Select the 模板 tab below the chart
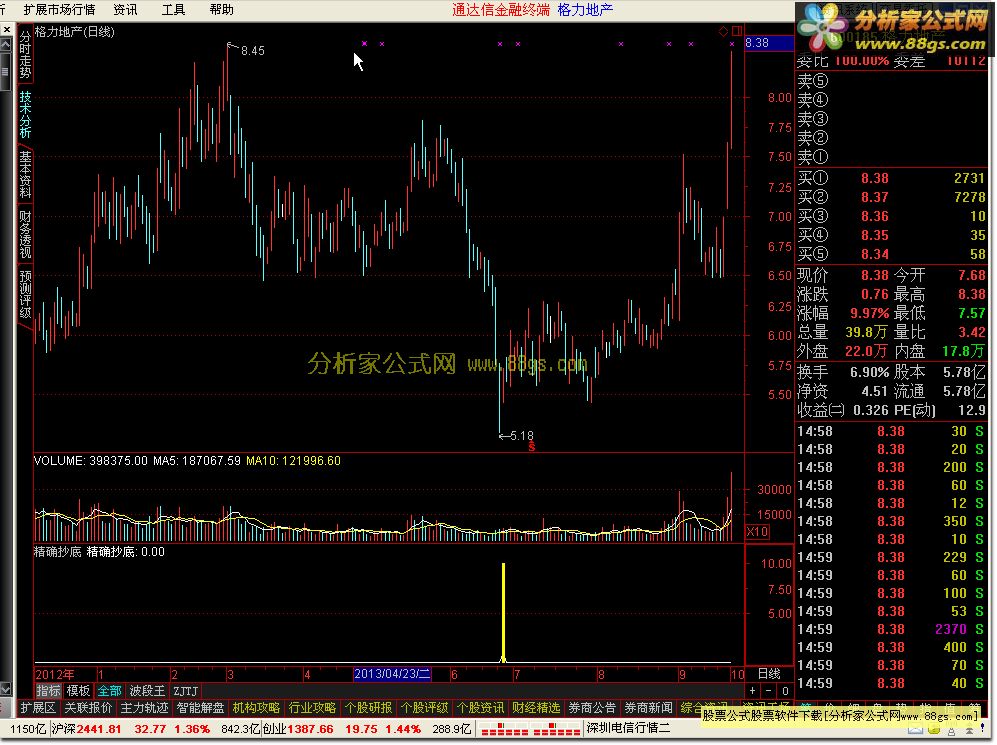The image size is (997, 745). coord(79,690)
